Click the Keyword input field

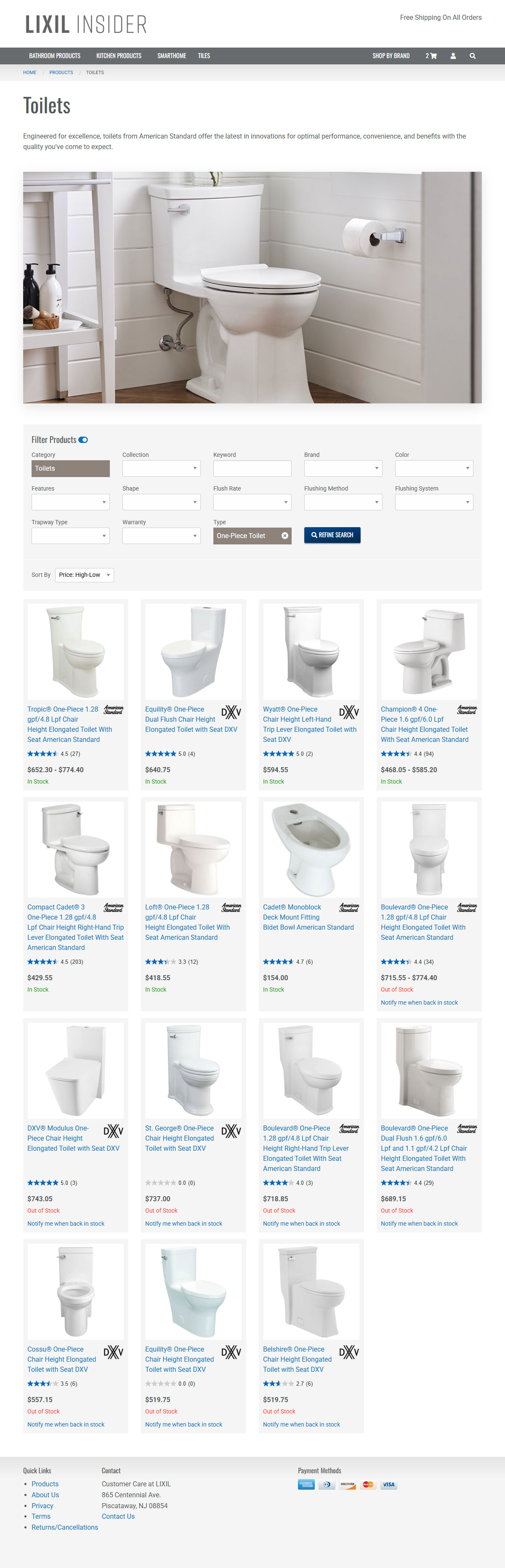coord(252,468)
